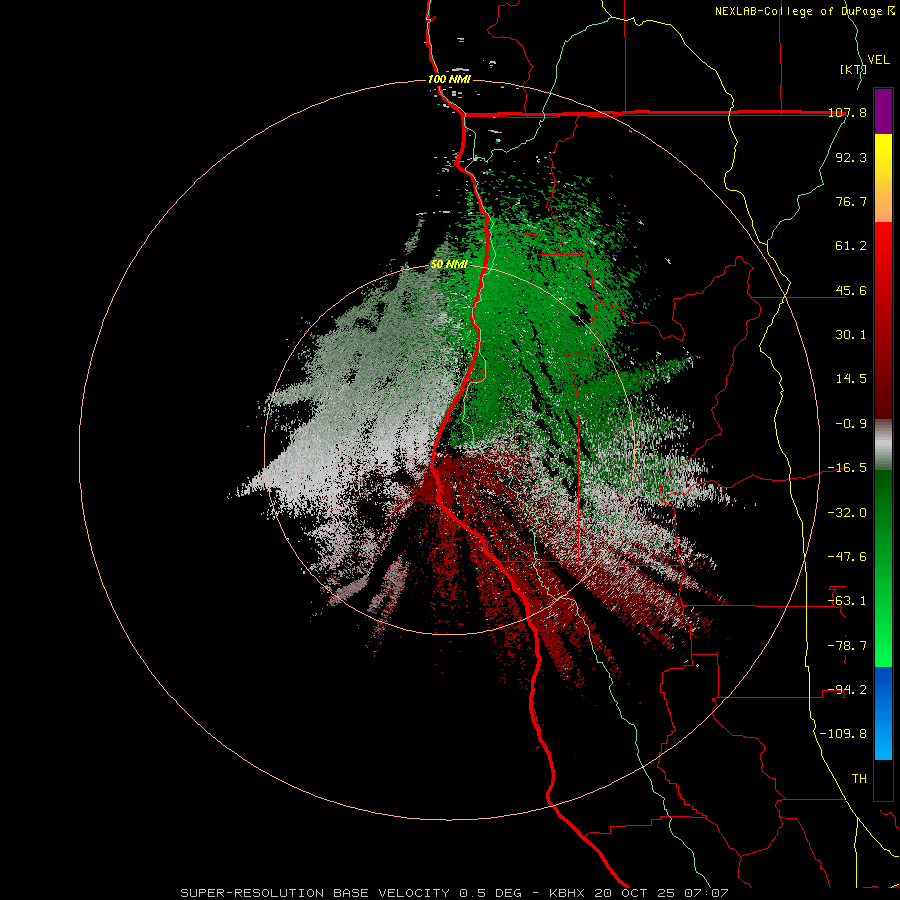Click the [KT] units label
This screenshot has width=900, height=900.
[x=853, y=69]
